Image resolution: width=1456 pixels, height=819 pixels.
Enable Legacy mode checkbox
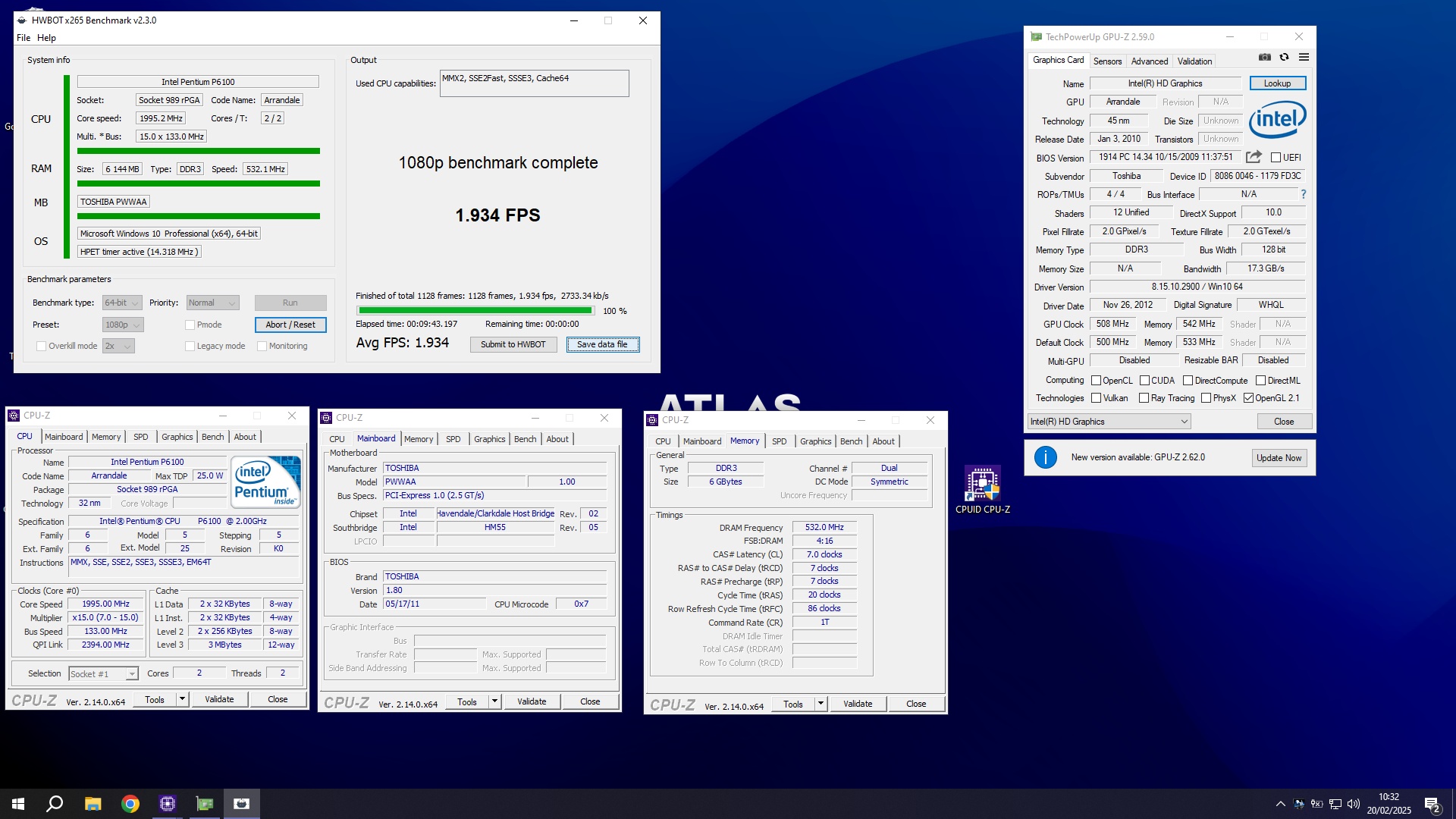click(190, 346)
